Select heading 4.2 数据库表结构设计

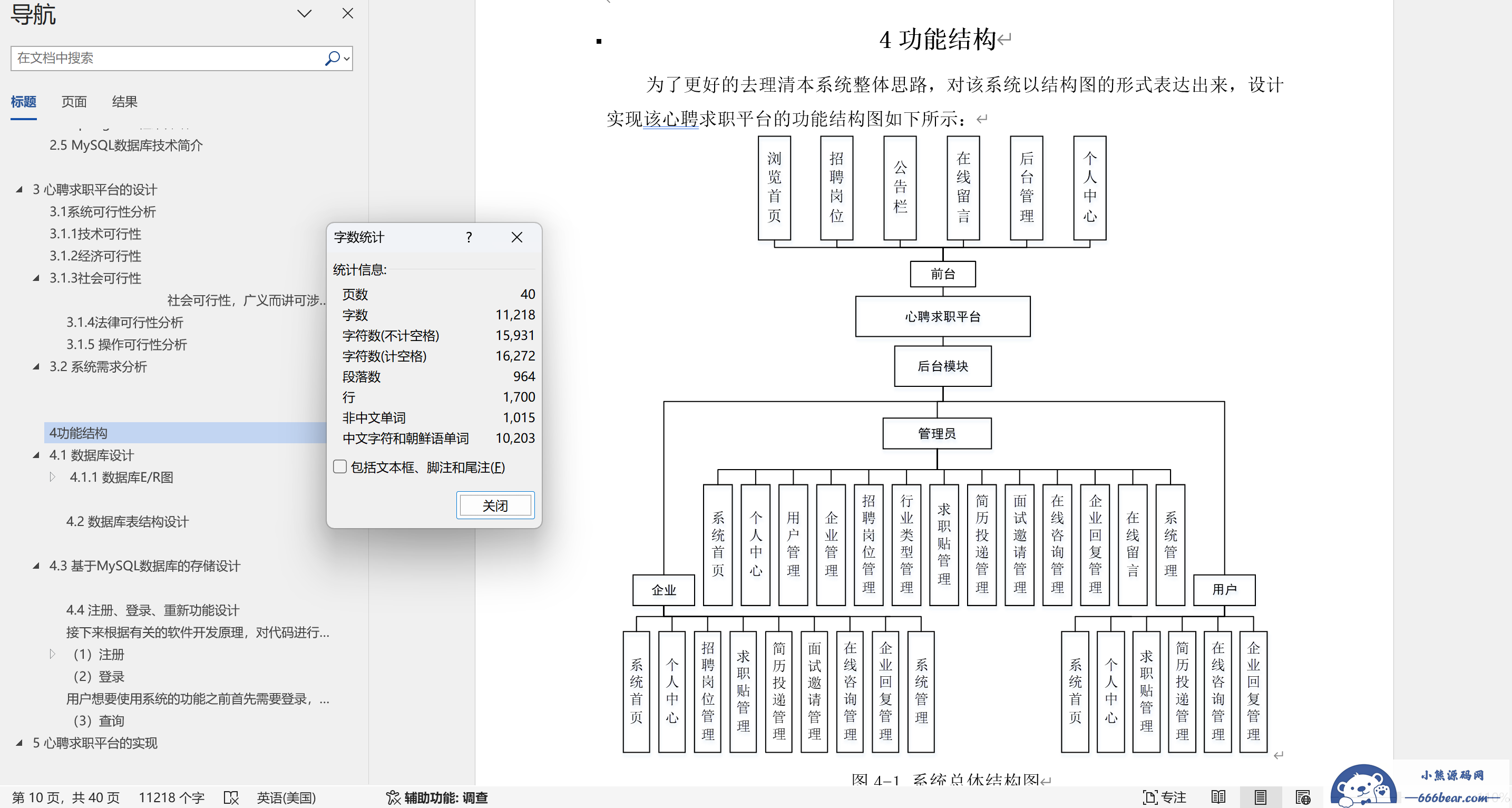click(127, 521)
